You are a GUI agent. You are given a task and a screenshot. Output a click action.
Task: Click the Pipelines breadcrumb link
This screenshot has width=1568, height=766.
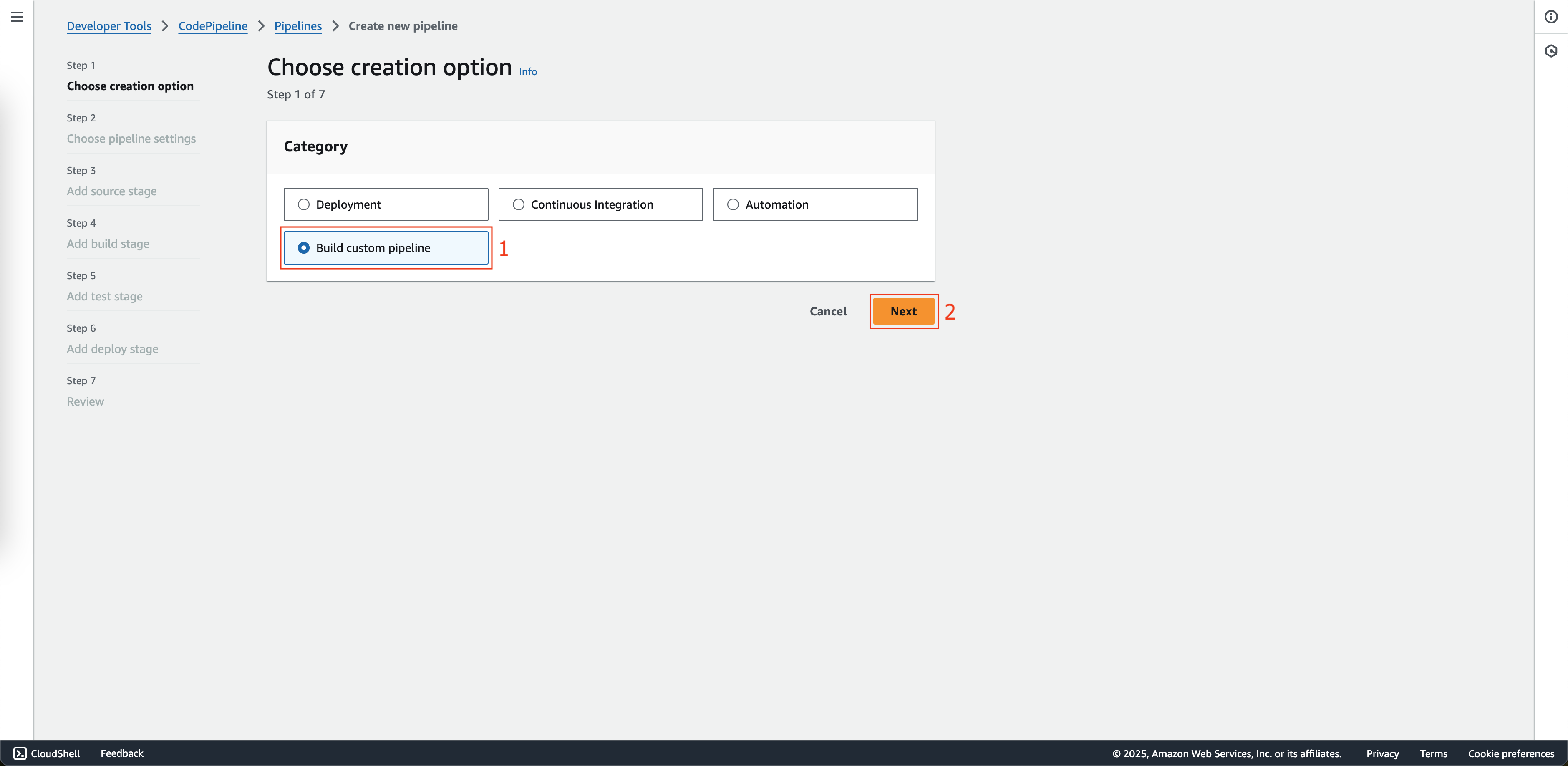click(298, 26)
